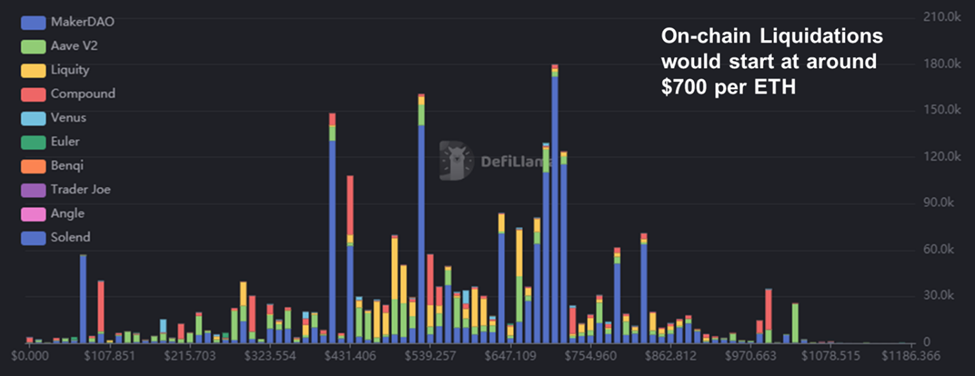Click the tallest bar peaking near 180k
This screenshot has width=975, height=376.
555,203
